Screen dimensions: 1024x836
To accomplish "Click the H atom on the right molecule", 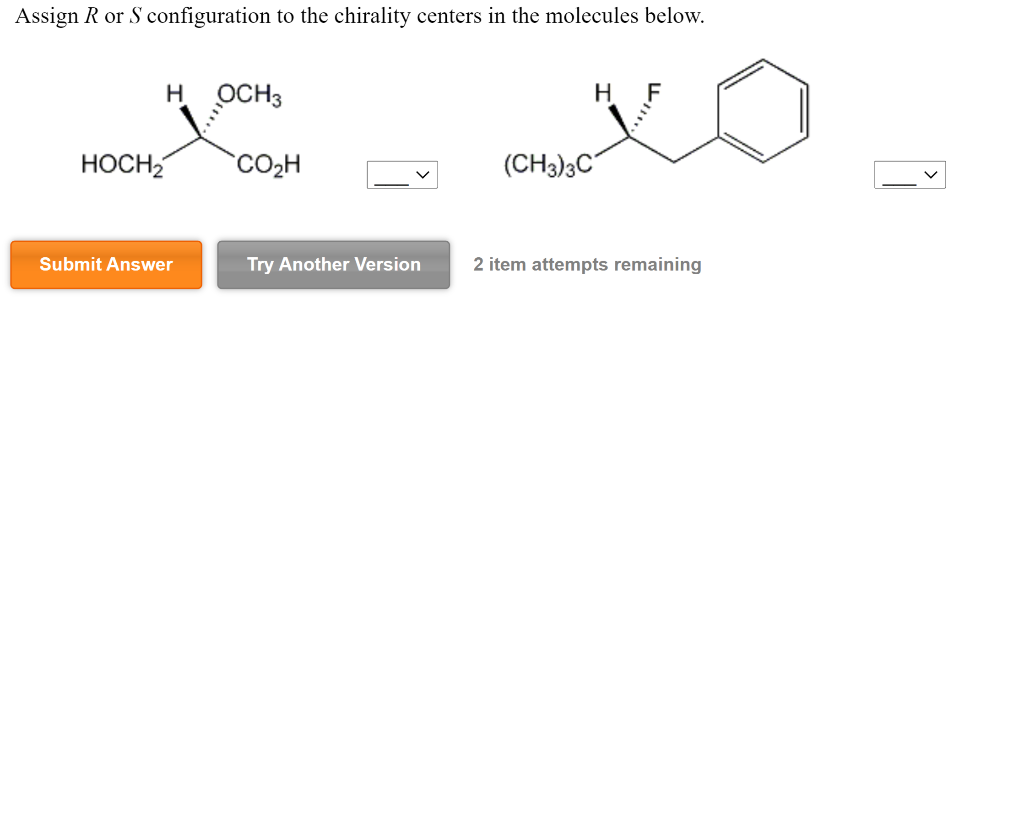I will [604, 93].
